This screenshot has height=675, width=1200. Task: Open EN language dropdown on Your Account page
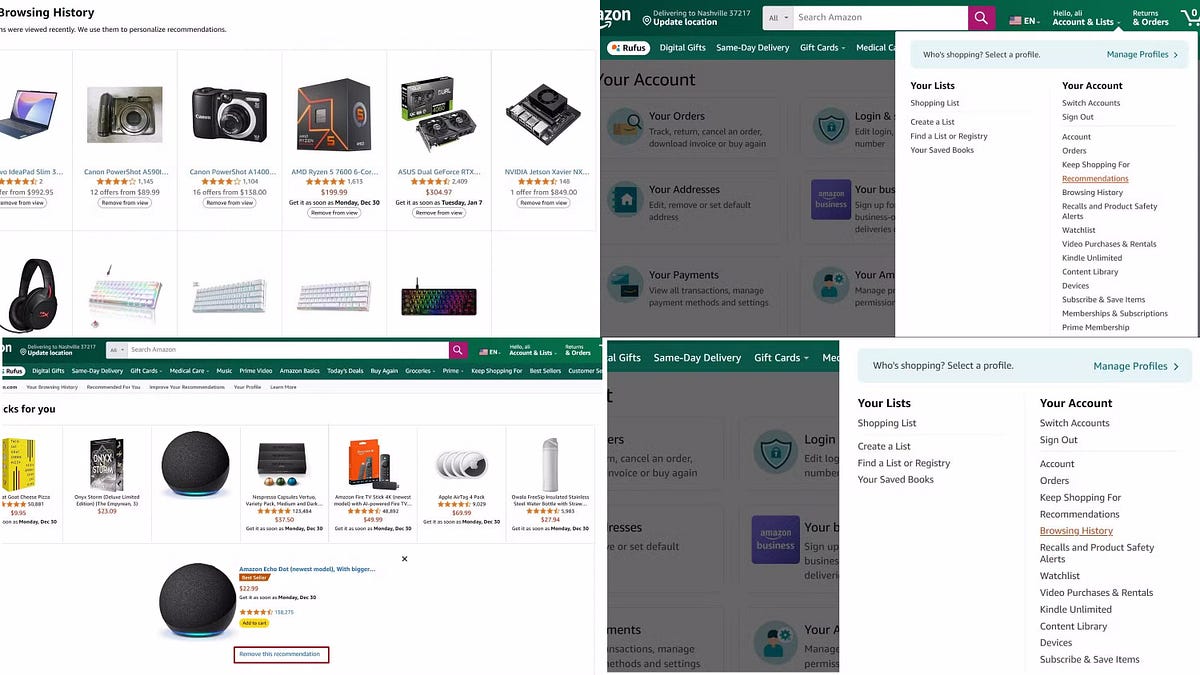click(1024, 21)
